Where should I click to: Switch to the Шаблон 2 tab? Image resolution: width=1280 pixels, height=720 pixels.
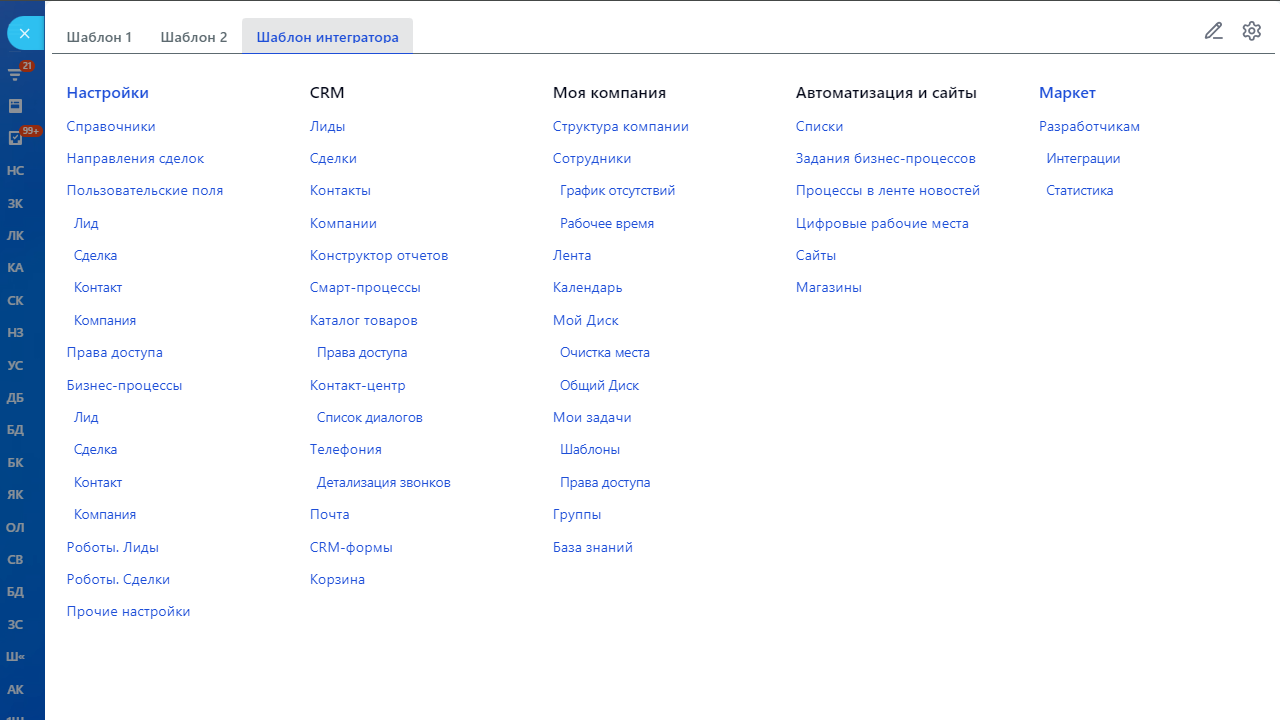tap(193, 37)
